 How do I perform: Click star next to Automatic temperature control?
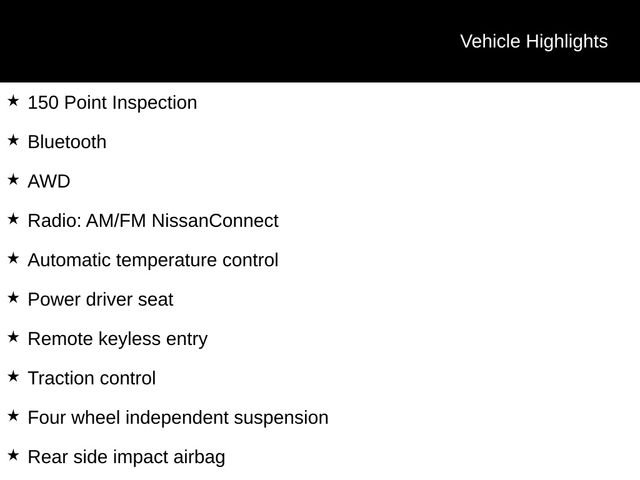point(13,258)
